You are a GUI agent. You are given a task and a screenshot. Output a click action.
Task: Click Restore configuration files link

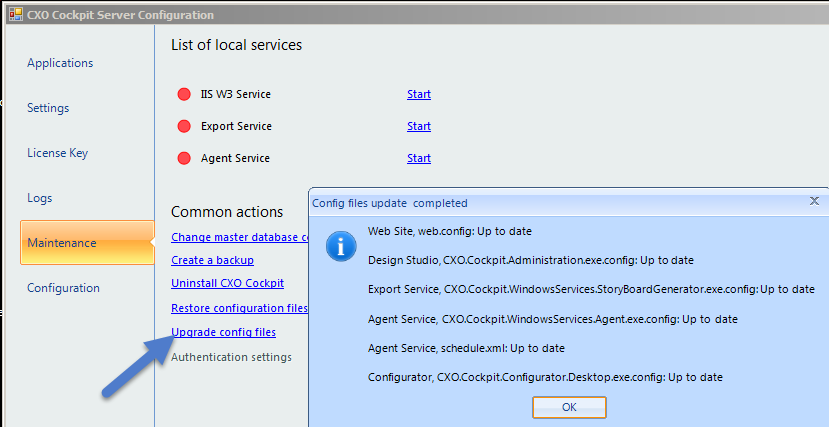coord(240,308)
